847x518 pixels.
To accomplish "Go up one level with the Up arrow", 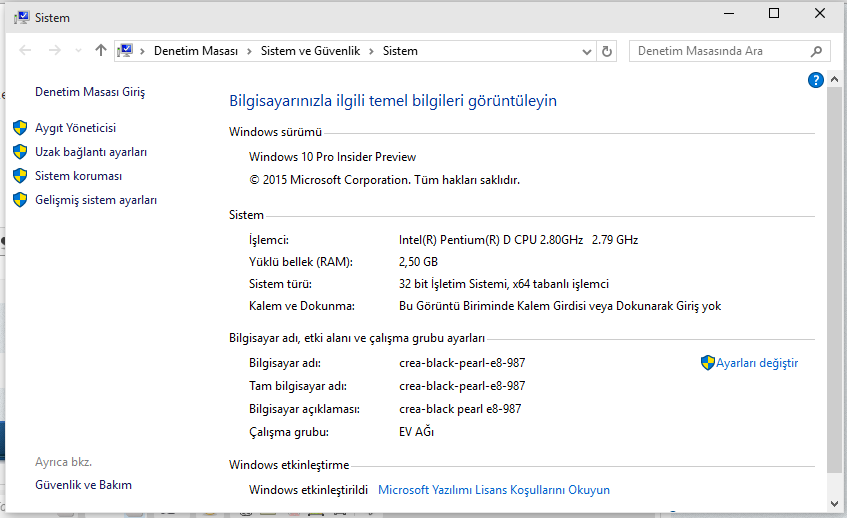I will (x=100, y=51).
